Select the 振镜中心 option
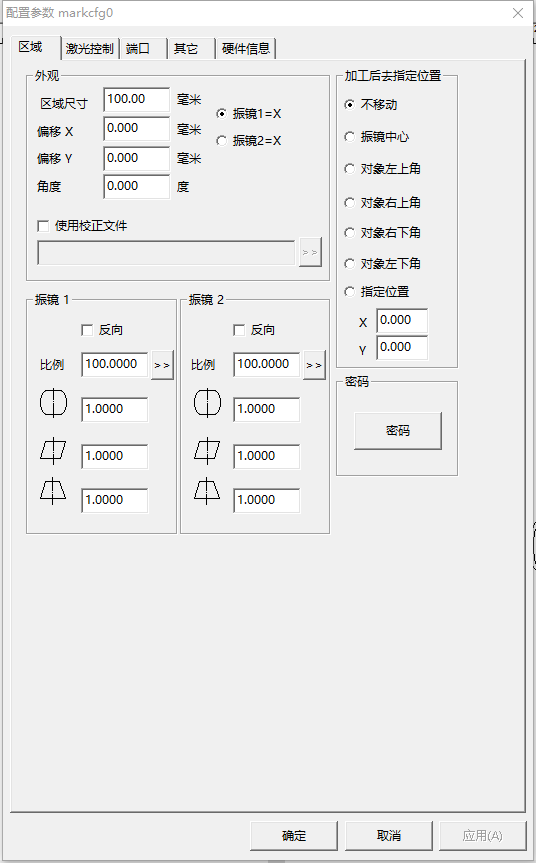The width and height of the screenshot is (536, 863). [x=377, y=136]
